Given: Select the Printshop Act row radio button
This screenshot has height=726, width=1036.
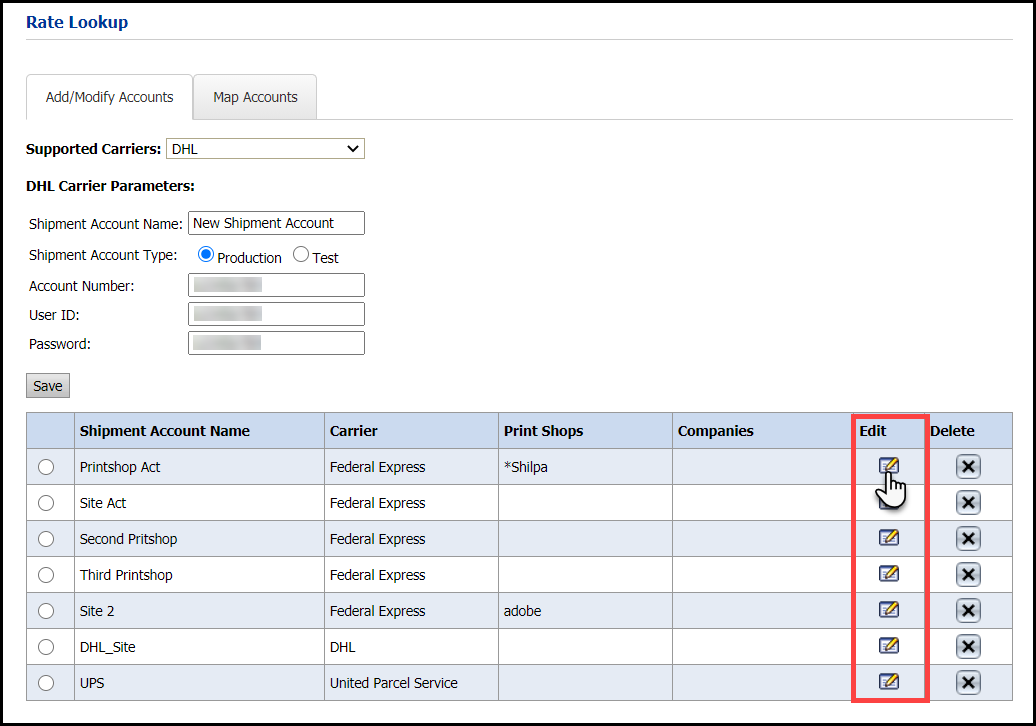Looking at the screenshot, I should click(46, 467).
